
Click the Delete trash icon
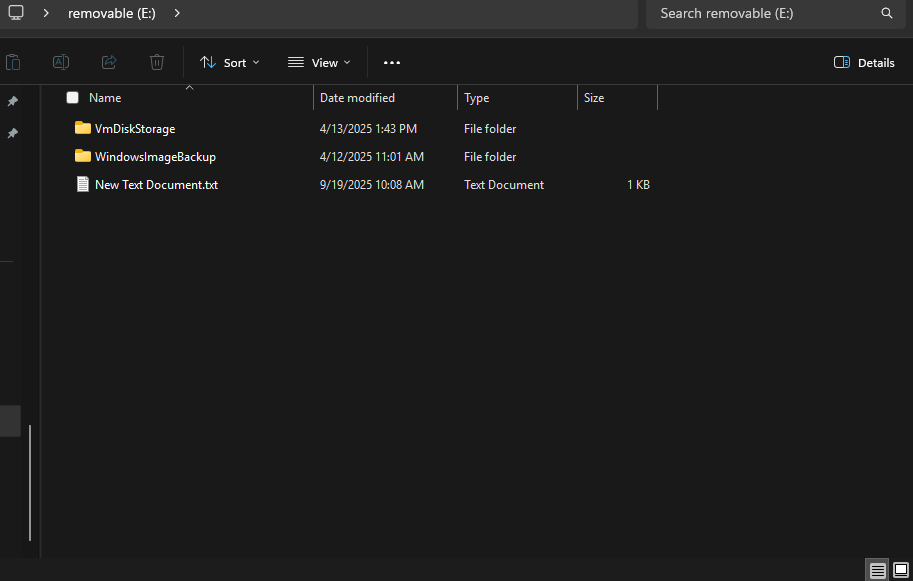tap(156, 62)
